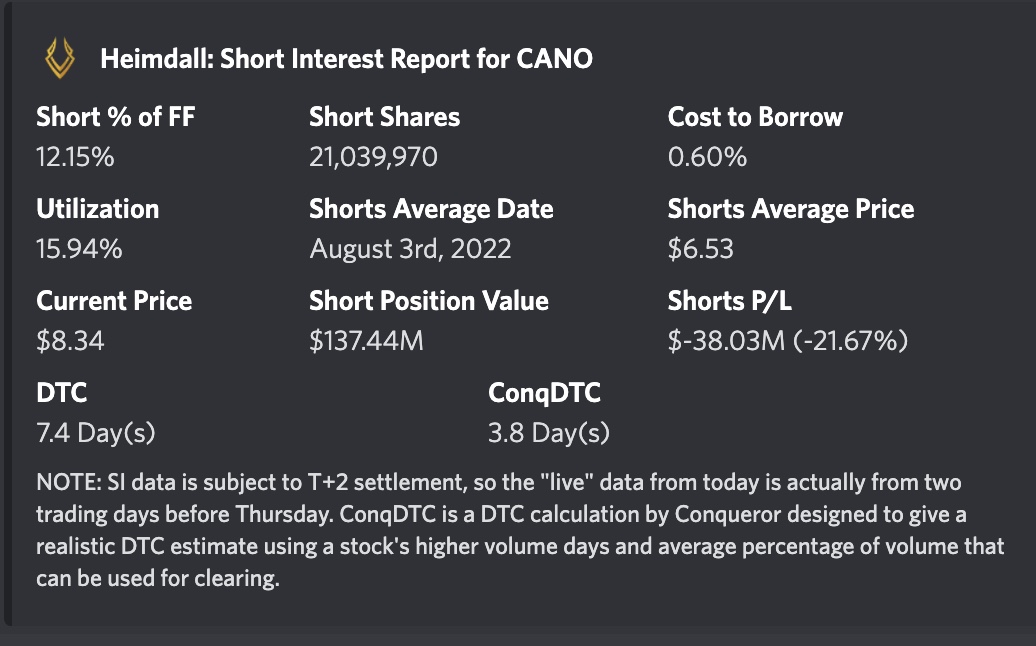Screen dimensions: 1036x646
Task: Select the Heimdall Short Interest Report title
Action: [346, 59]
